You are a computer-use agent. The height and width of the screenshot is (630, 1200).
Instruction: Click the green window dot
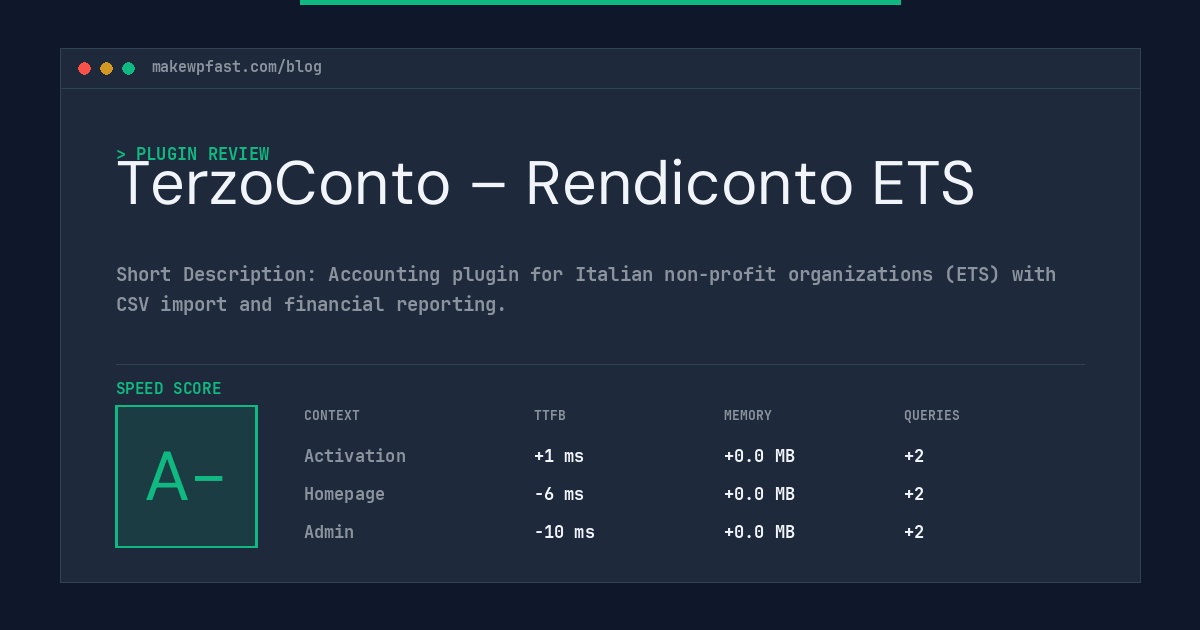128,68
